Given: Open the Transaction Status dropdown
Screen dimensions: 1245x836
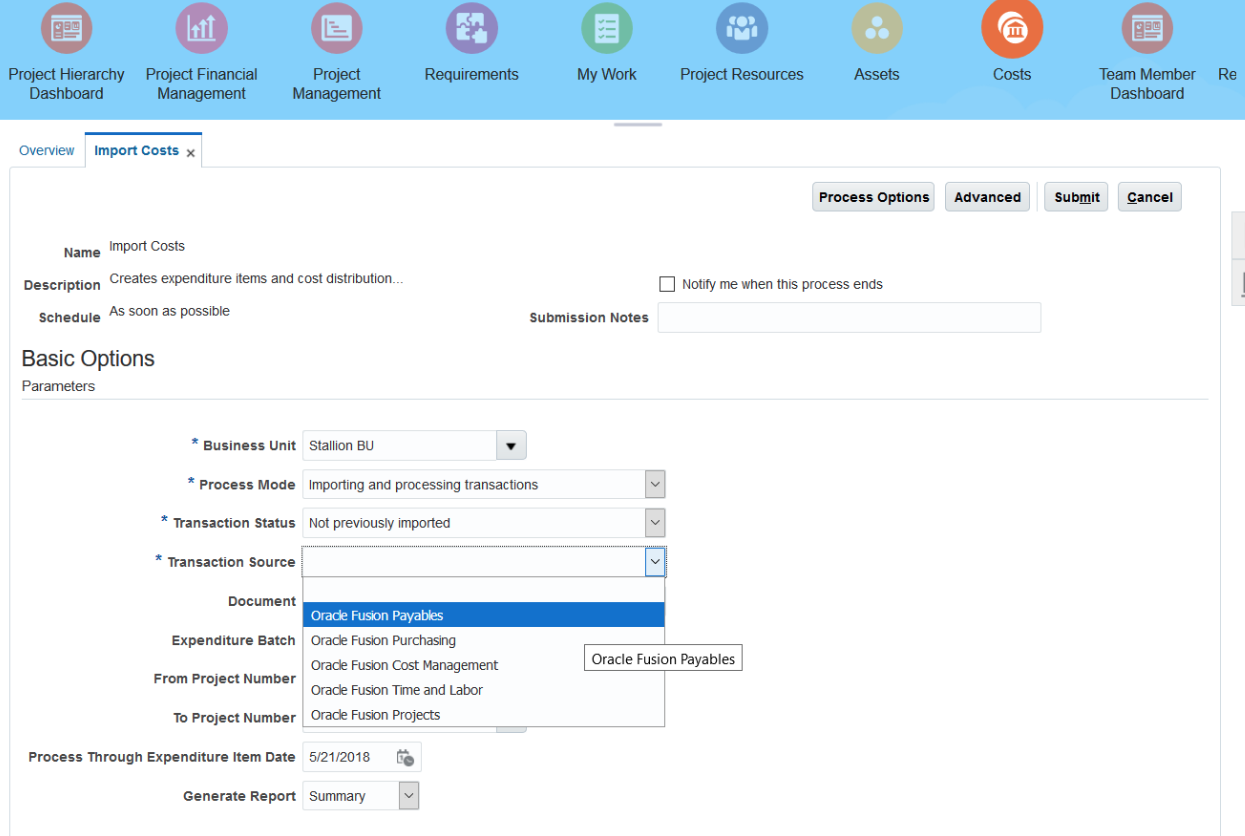Looking at the screenshot, I should click(x=654, y=523).
